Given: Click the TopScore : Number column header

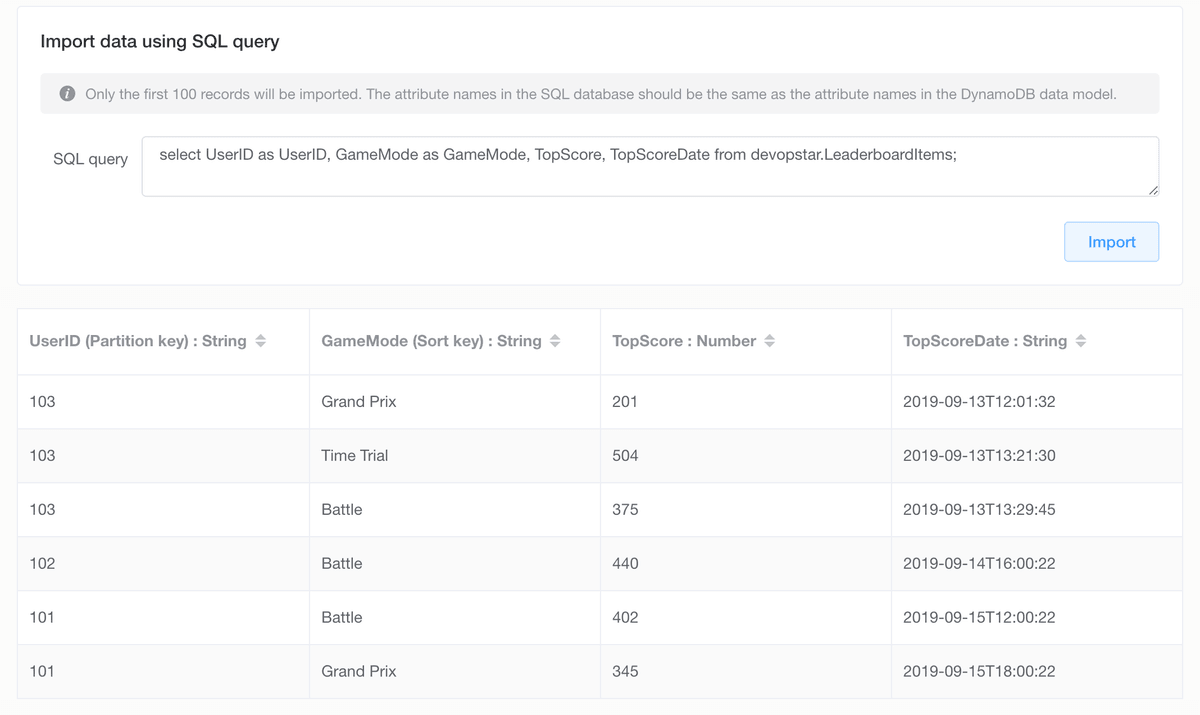Looking at the screenshot, I should [685, 340].
